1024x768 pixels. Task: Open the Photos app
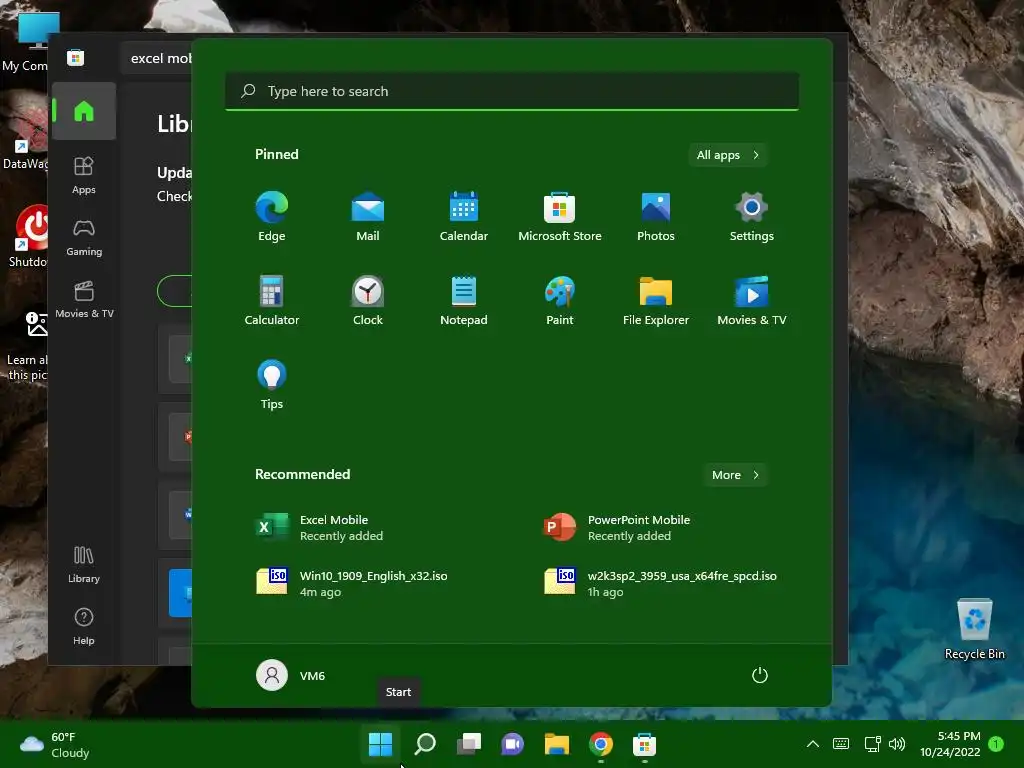coord(656,216)
